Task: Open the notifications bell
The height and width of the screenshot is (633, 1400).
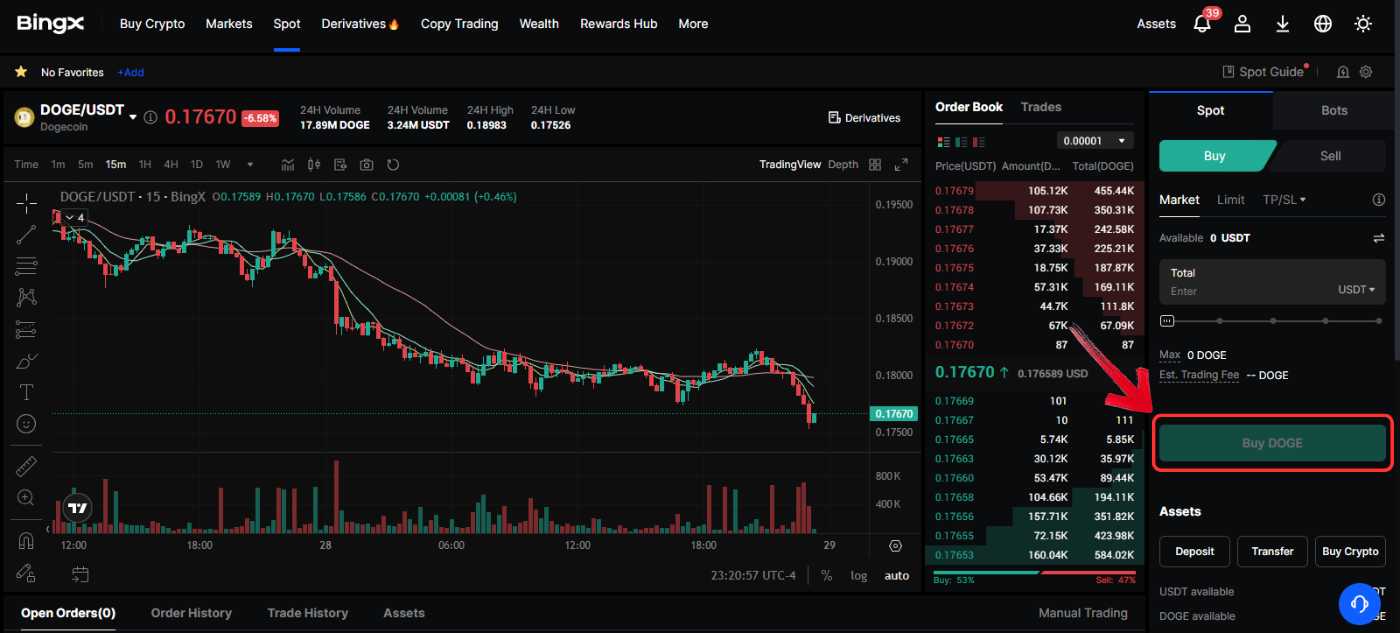Action: [x=1203, y=23]
